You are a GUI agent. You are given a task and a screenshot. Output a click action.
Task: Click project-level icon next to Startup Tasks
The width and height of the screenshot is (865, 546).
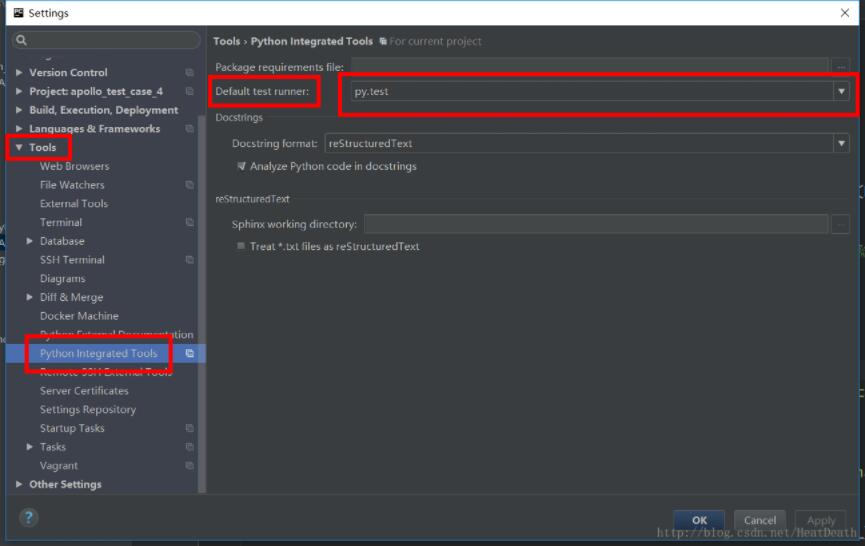point(189,428)
